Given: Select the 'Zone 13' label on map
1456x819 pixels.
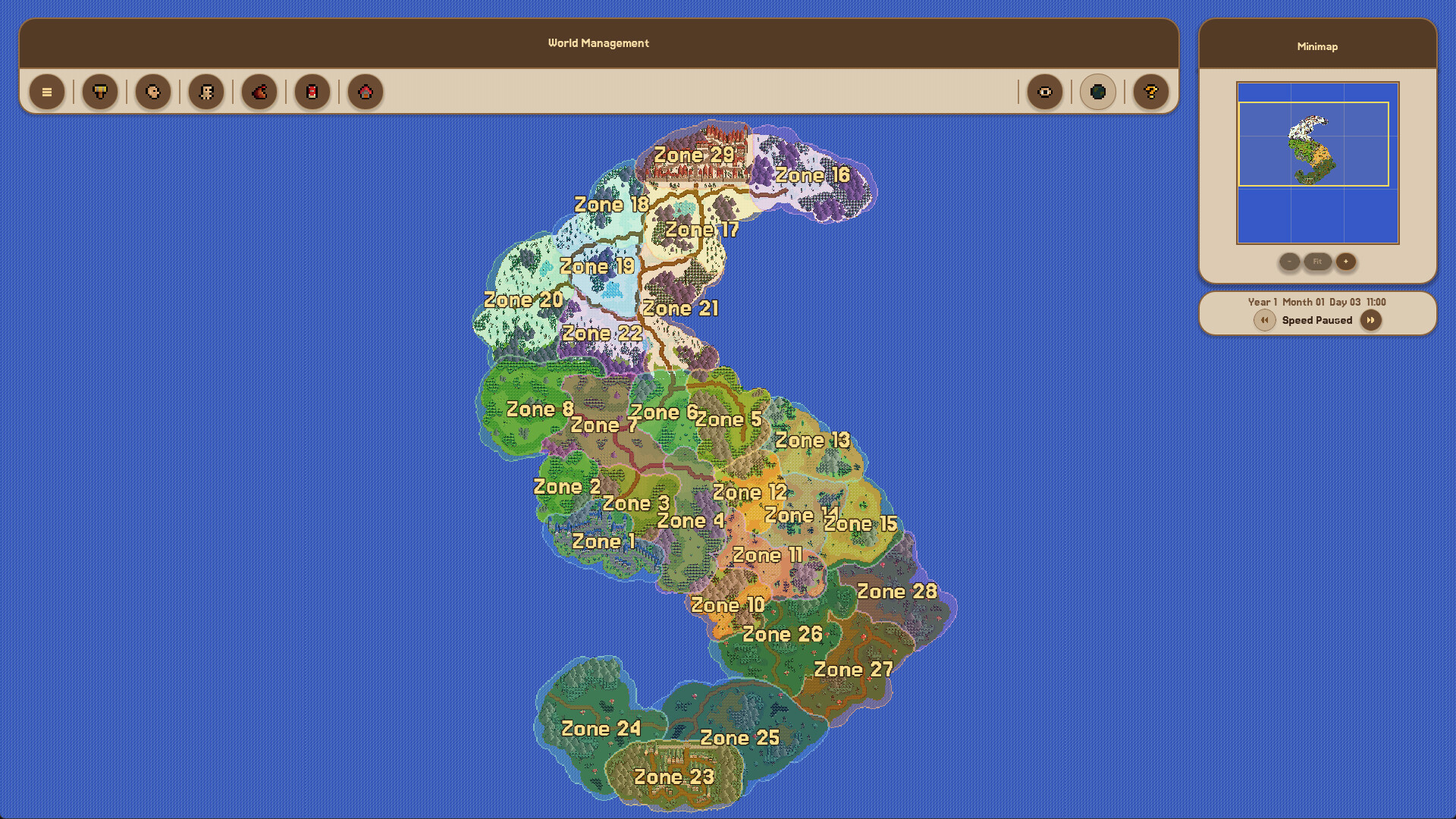Looking at the screenshot, I should (x=812, y=441).
